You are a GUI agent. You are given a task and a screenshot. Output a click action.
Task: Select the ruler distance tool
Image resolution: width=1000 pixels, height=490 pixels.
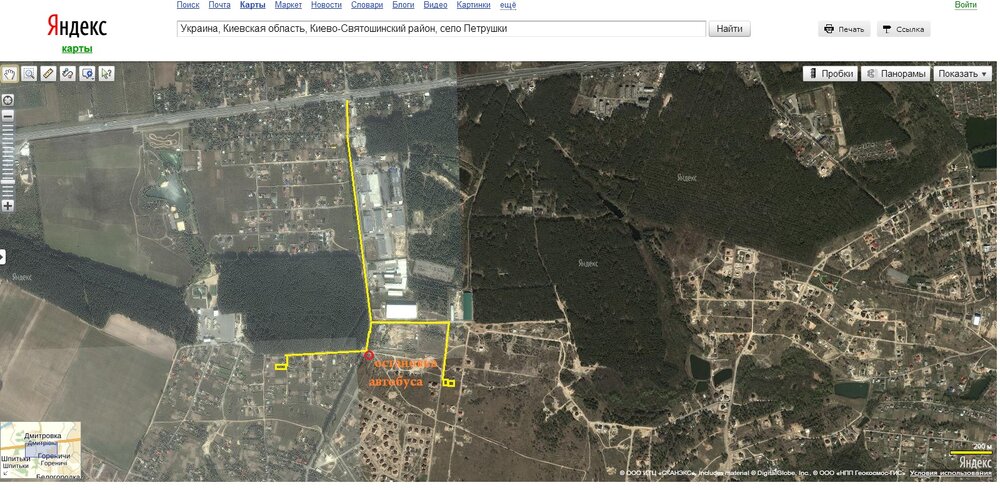coord(48,73)
